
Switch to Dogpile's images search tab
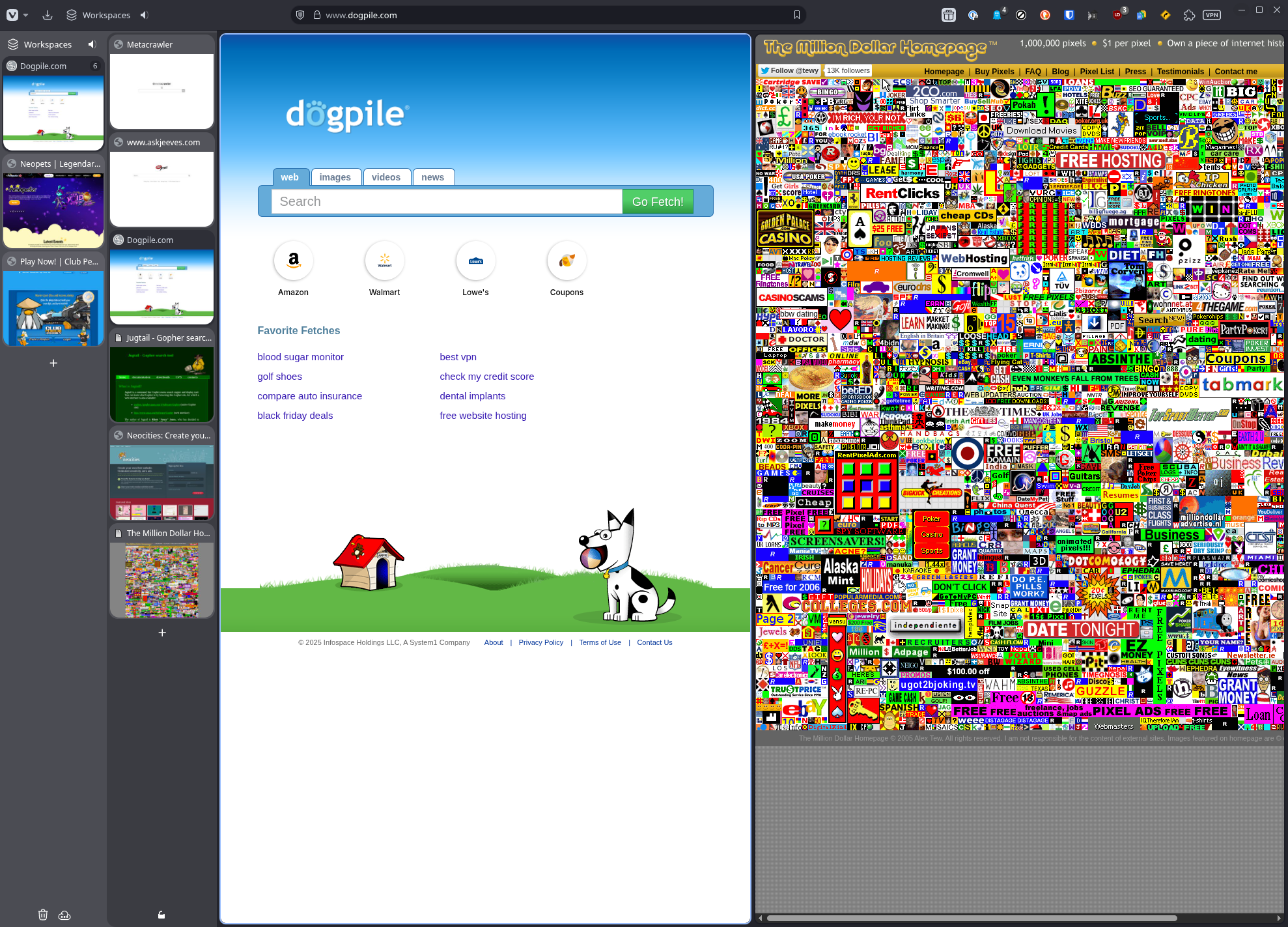pyautogui.click(x=335, y=177)
